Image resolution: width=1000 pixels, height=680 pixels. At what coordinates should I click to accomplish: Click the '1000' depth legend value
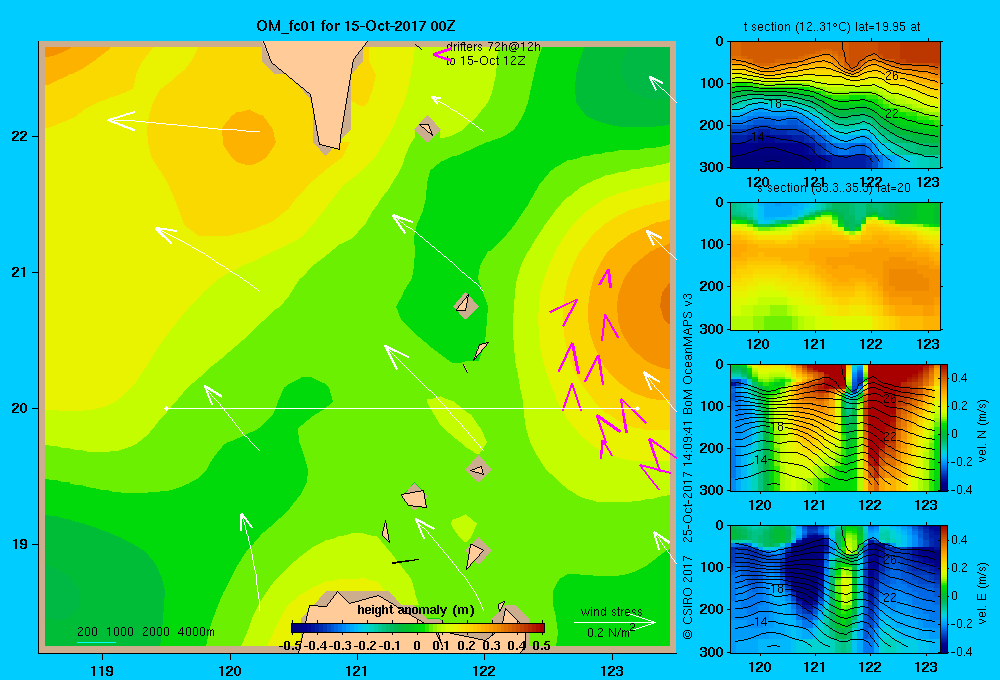click(x=120, y=632)
